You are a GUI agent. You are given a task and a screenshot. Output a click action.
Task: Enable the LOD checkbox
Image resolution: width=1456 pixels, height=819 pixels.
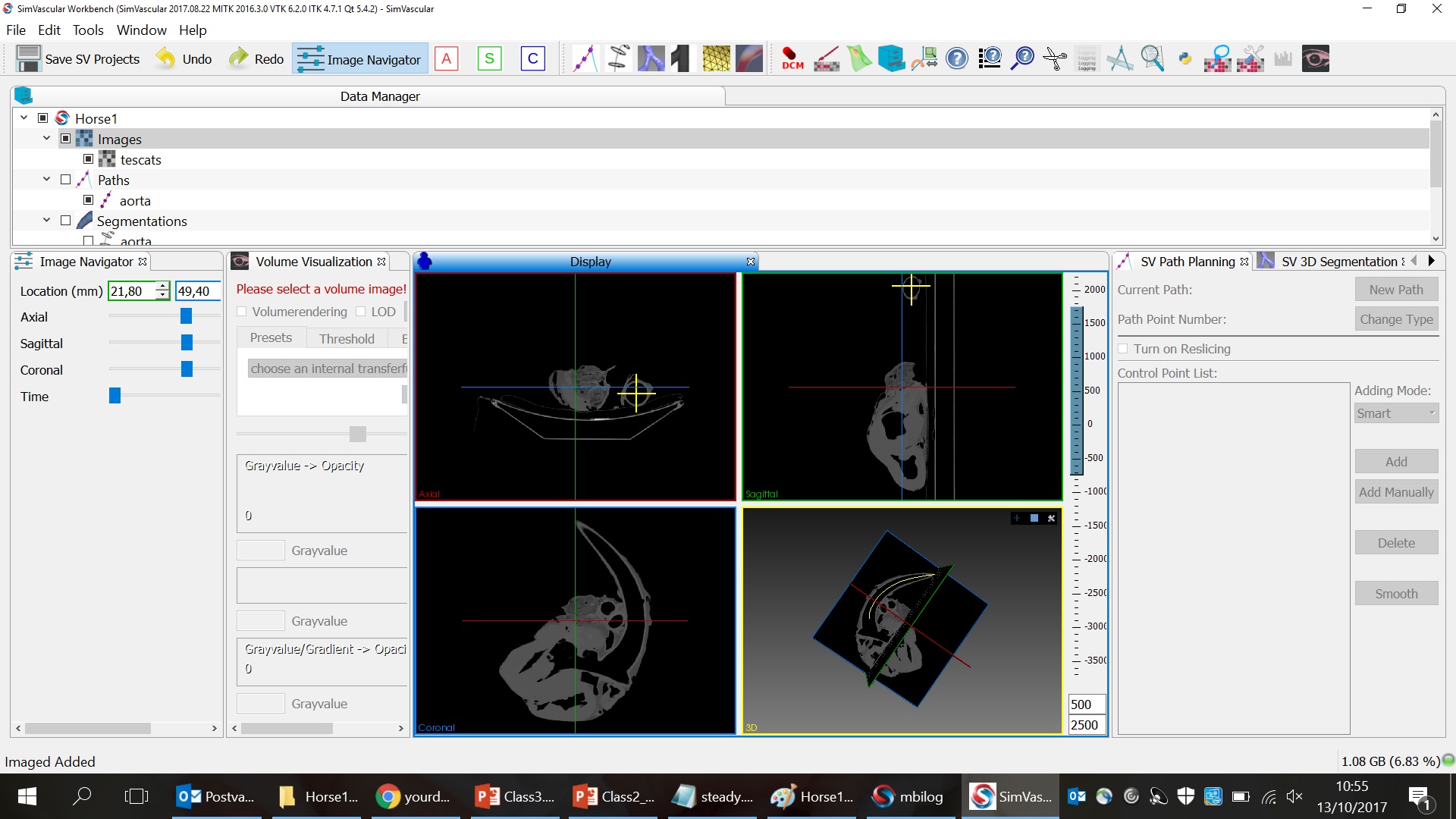pyautogui.click(x=361, y=312)
